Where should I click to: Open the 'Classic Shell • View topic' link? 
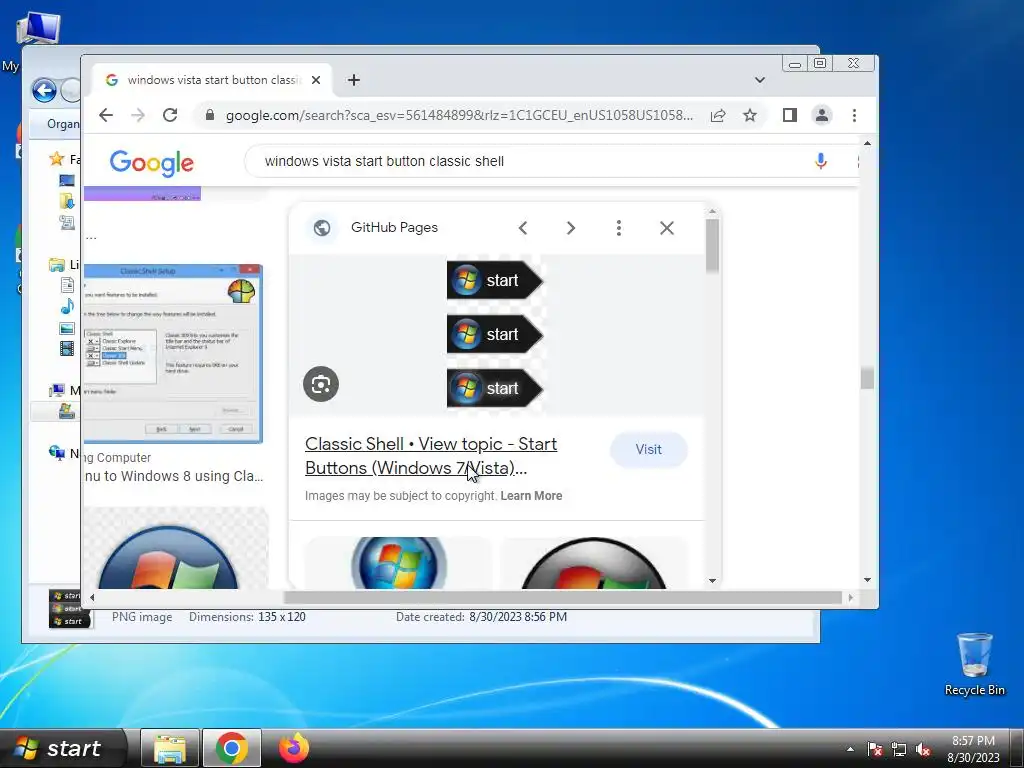coord(431,456)
